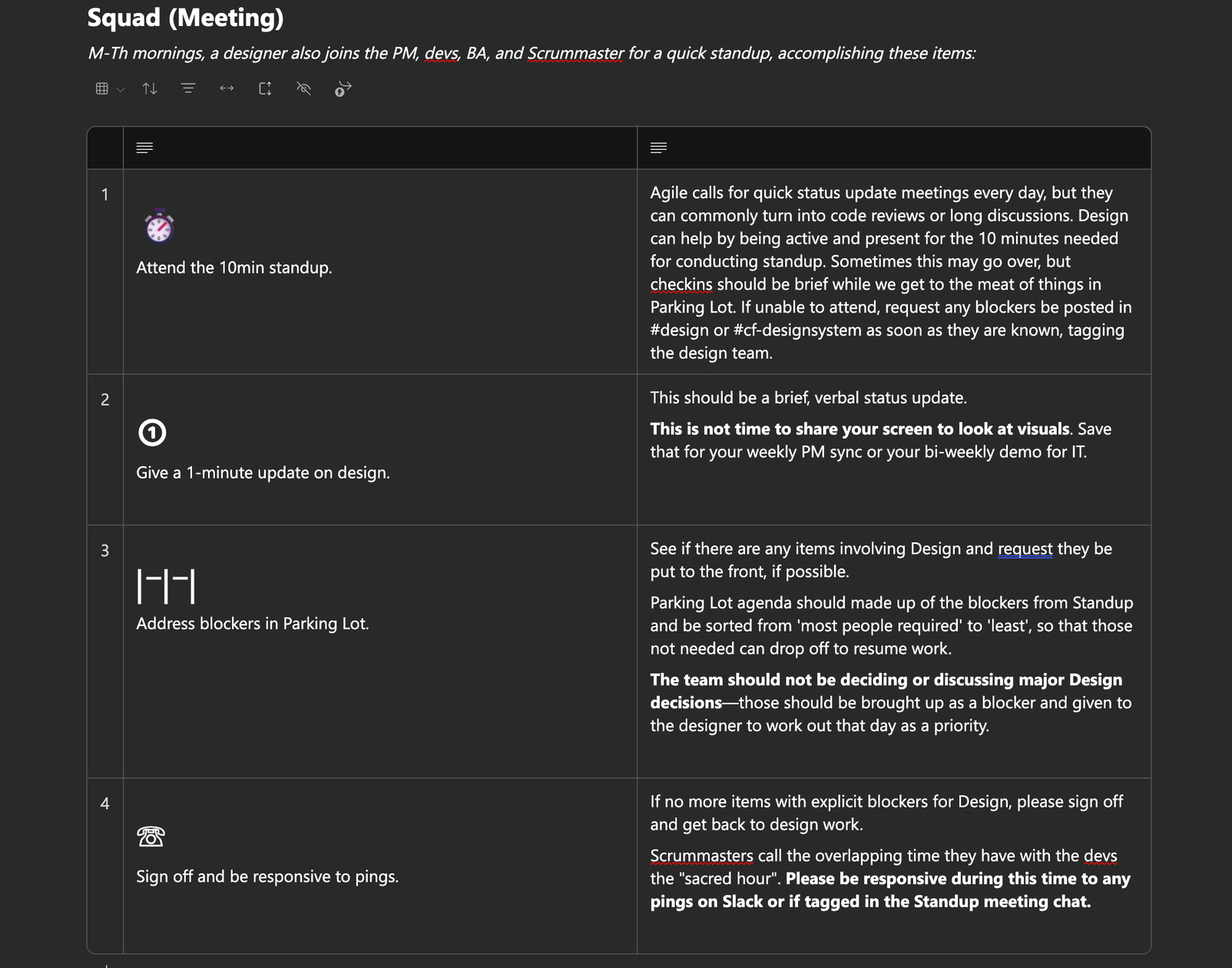The height and width of the screenshot is (968, 1232).
Task: Click the "Squad (Meeting)" heading
Action: pos(185,18)
